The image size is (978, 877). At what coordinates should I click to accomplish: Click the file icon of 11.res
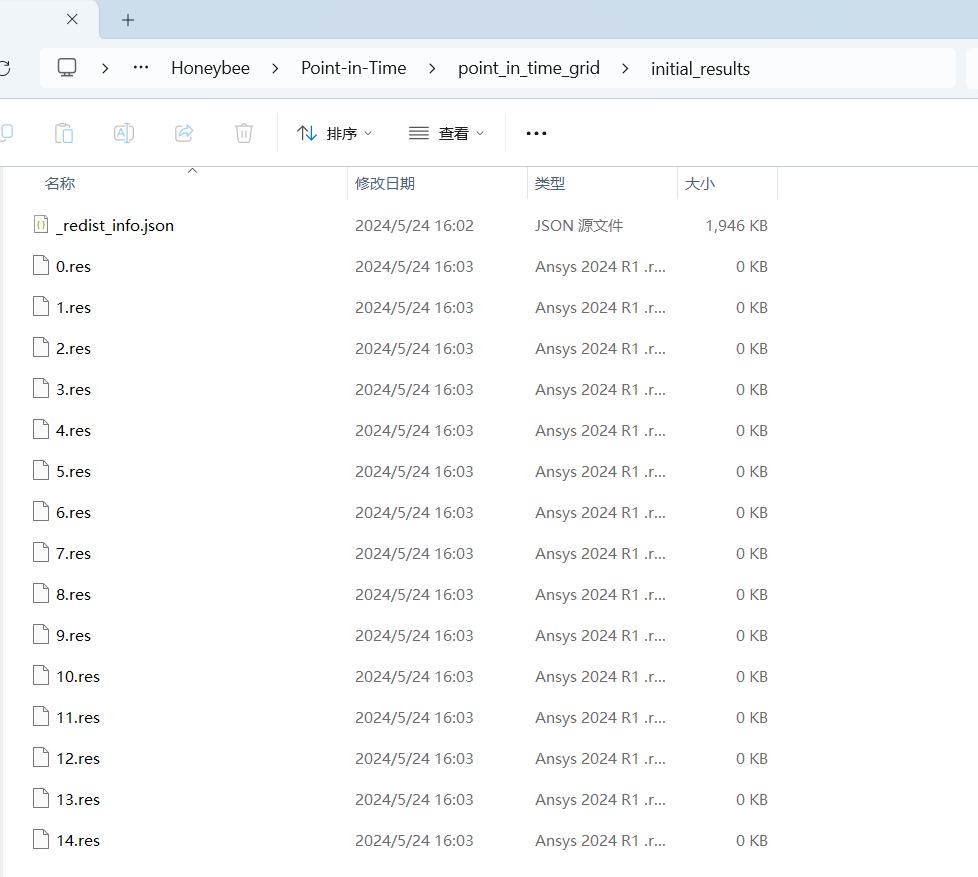[41, 717]
